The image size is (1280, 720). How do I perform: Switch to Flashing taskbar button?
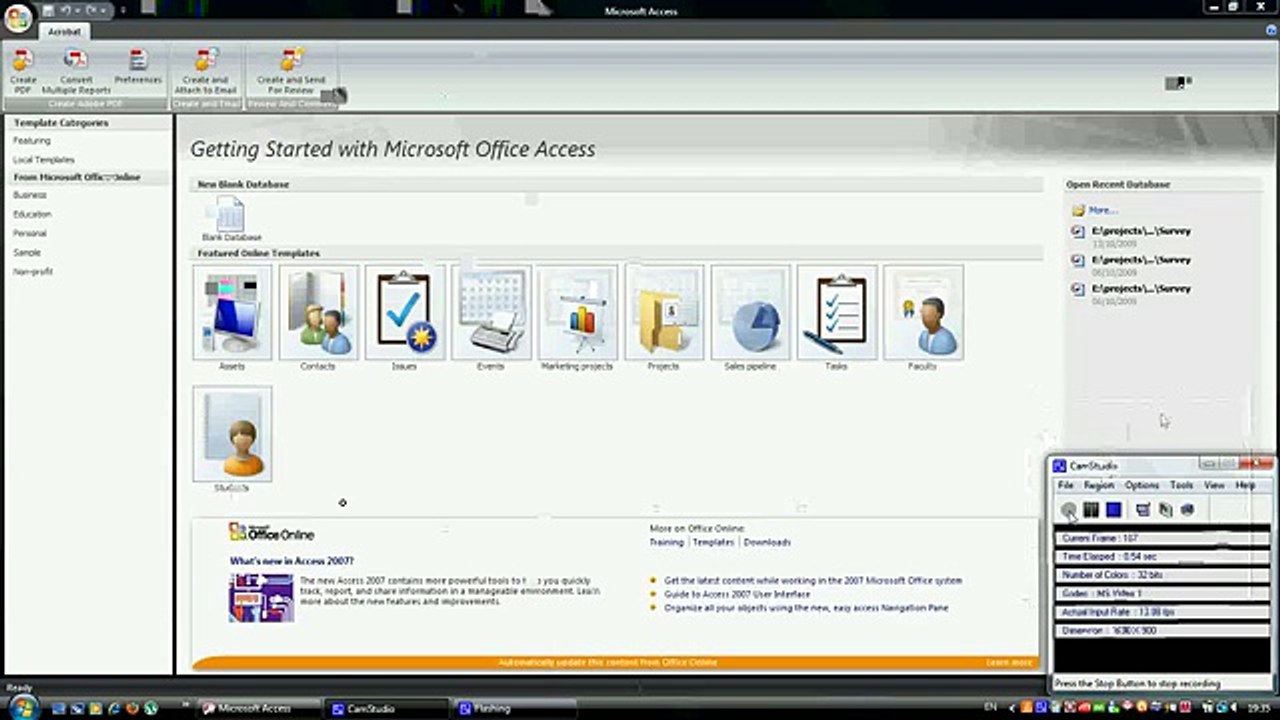pos(514,708)
